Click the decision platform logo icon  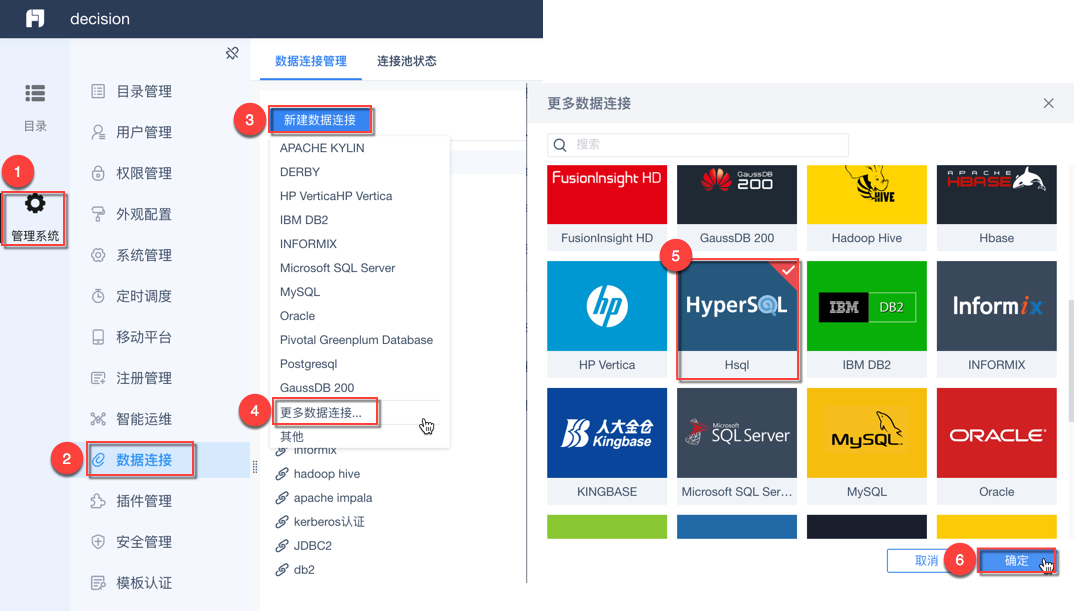(x=35, y=18)
